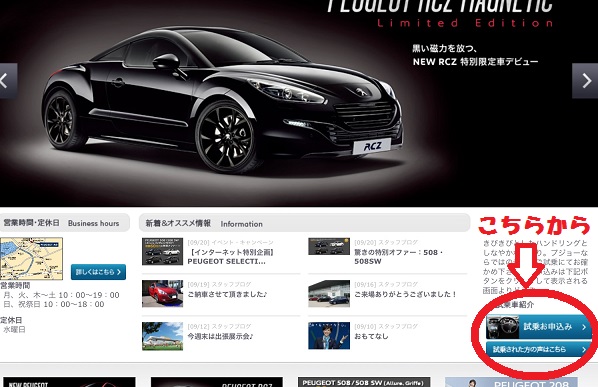This screenshot has height=387, width=598.
Task: Open the ご来場ありがとうございました blog post
Action: pos(405,294)
